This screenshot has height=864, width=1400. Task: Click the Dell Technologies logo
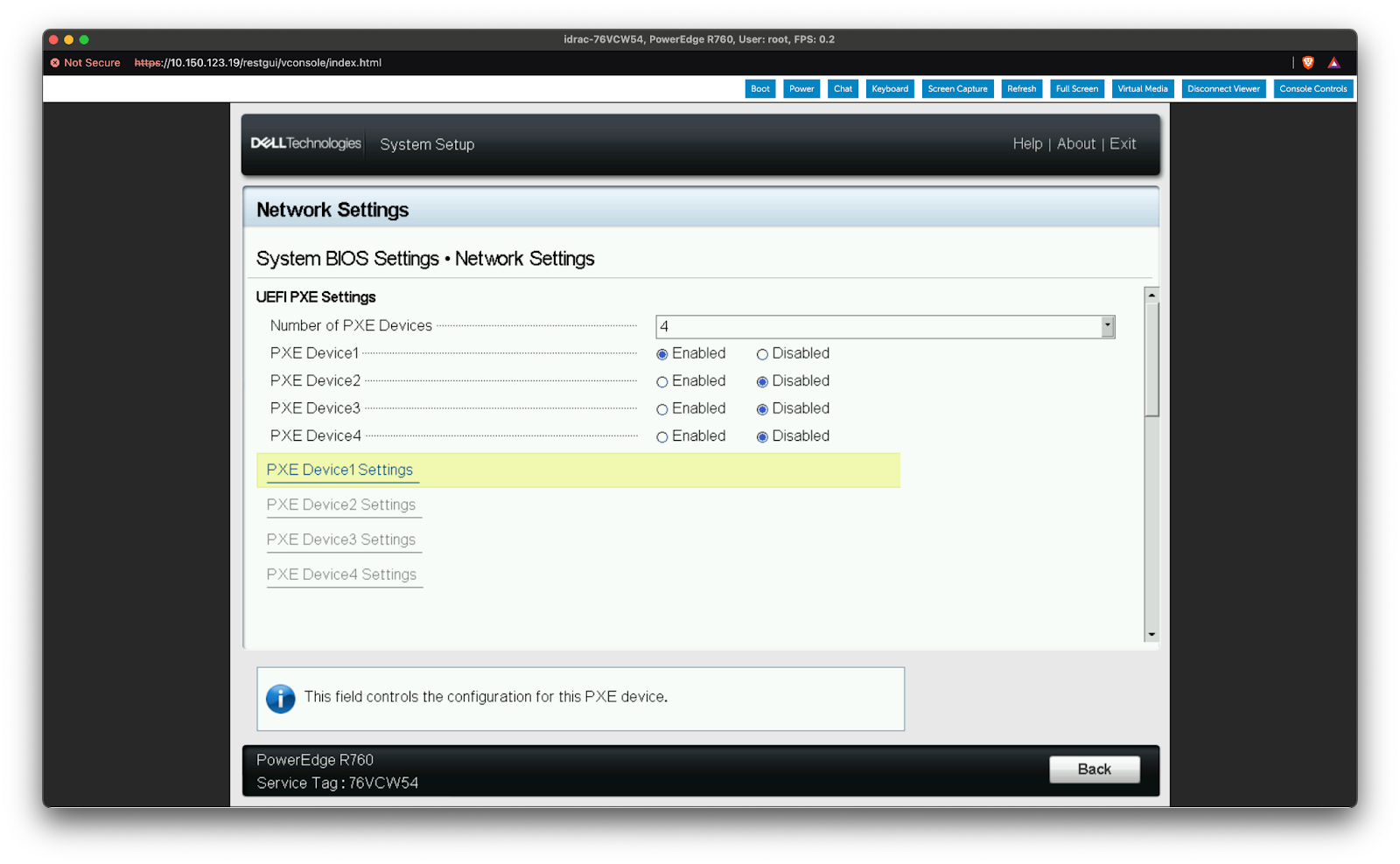[305, 143]
